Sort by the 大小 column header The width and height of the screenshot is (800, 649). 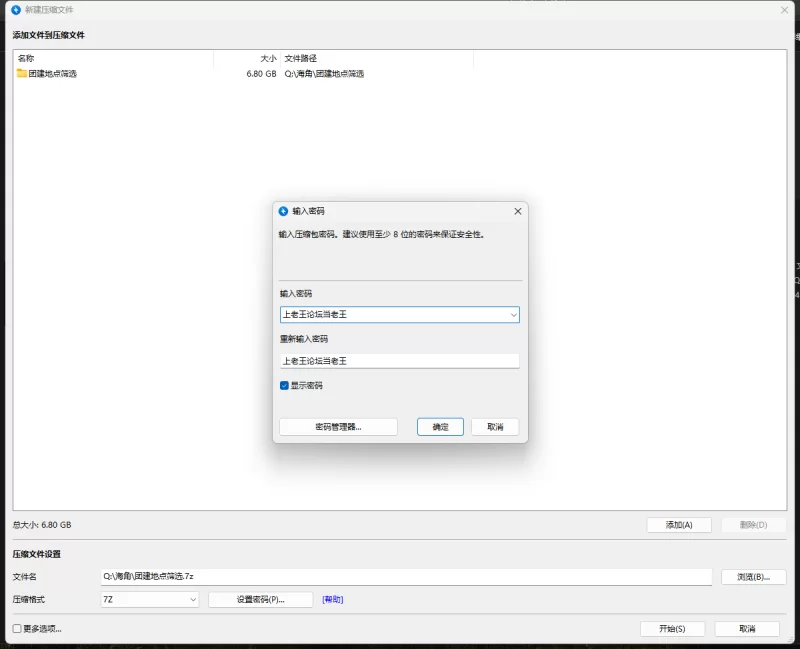click(x=247, y=58)
